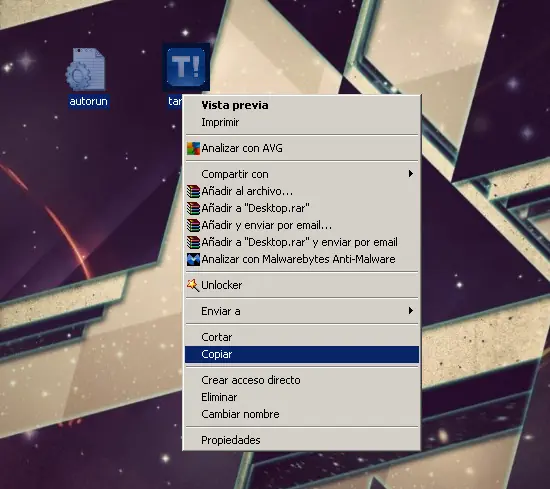Choose Unlocker from the context menu
The height and width of the screenshot is (489, 550).
302,285
